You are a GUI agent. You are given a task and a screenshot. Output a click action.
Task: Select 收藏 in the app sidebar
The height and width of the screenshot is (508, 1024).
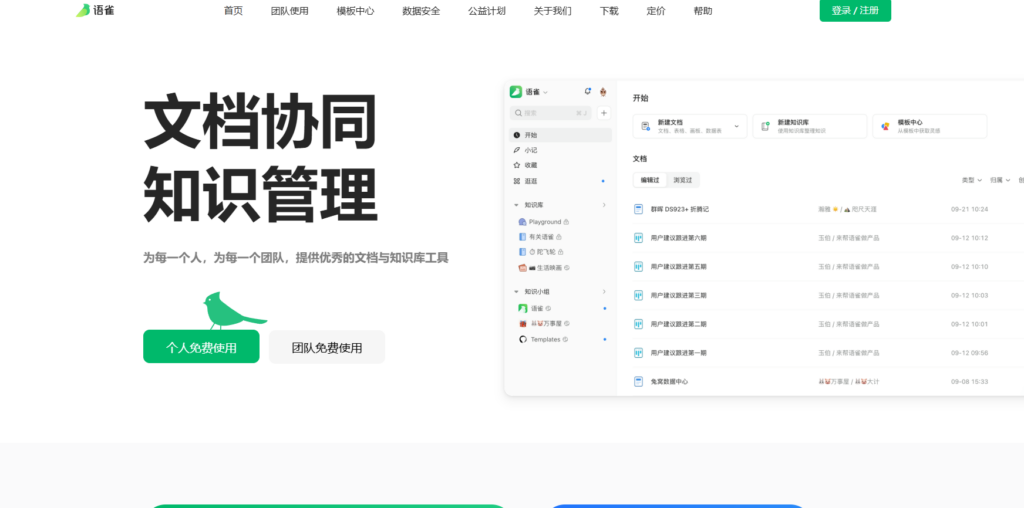(x=560, y=165)
